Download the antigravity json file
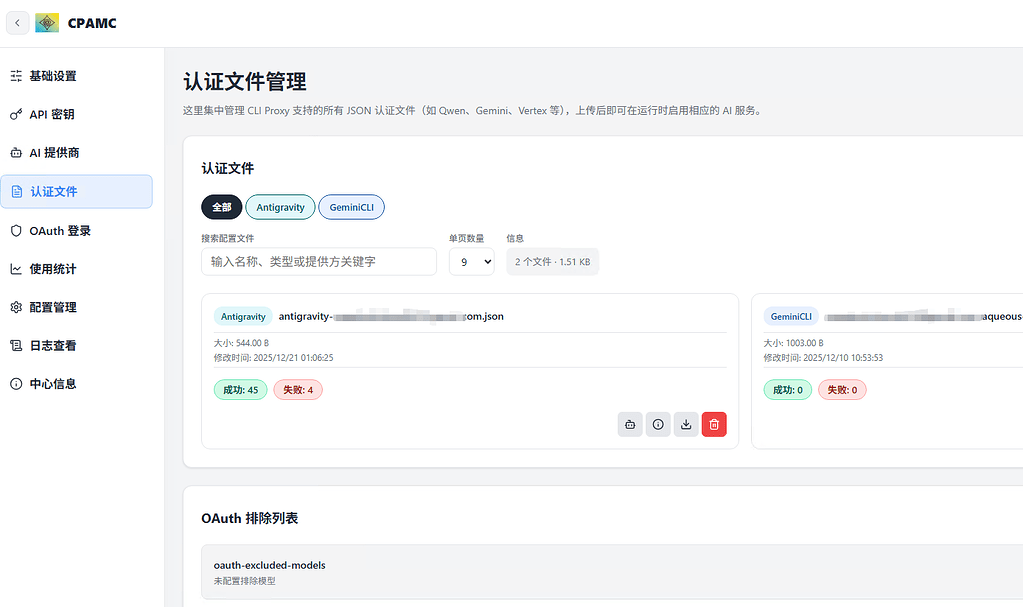 [x=686, y=424]
